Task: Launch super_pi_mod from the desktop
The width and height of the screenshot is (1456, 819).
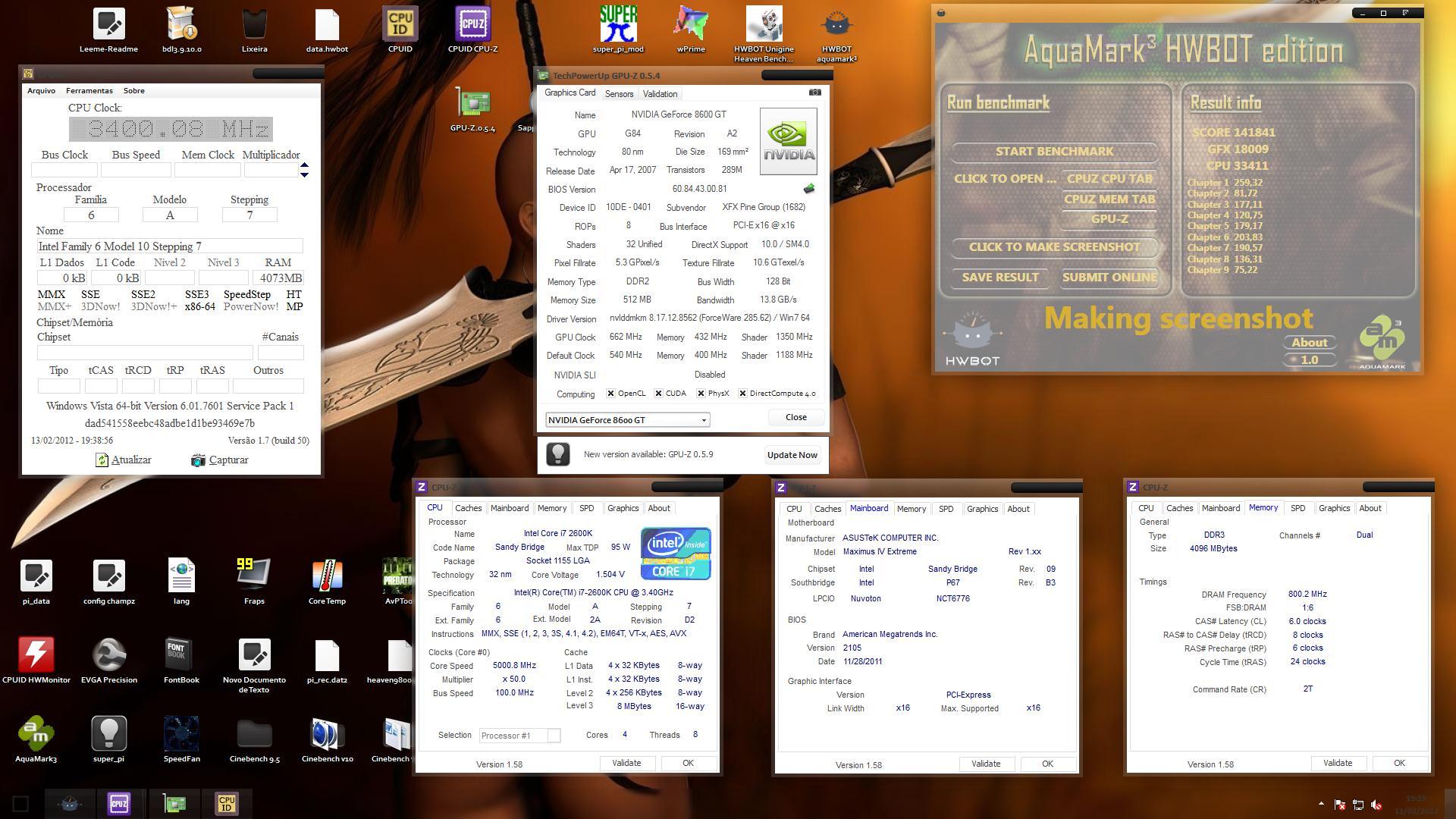Action: pyautogui.click(x=618, y=30)
